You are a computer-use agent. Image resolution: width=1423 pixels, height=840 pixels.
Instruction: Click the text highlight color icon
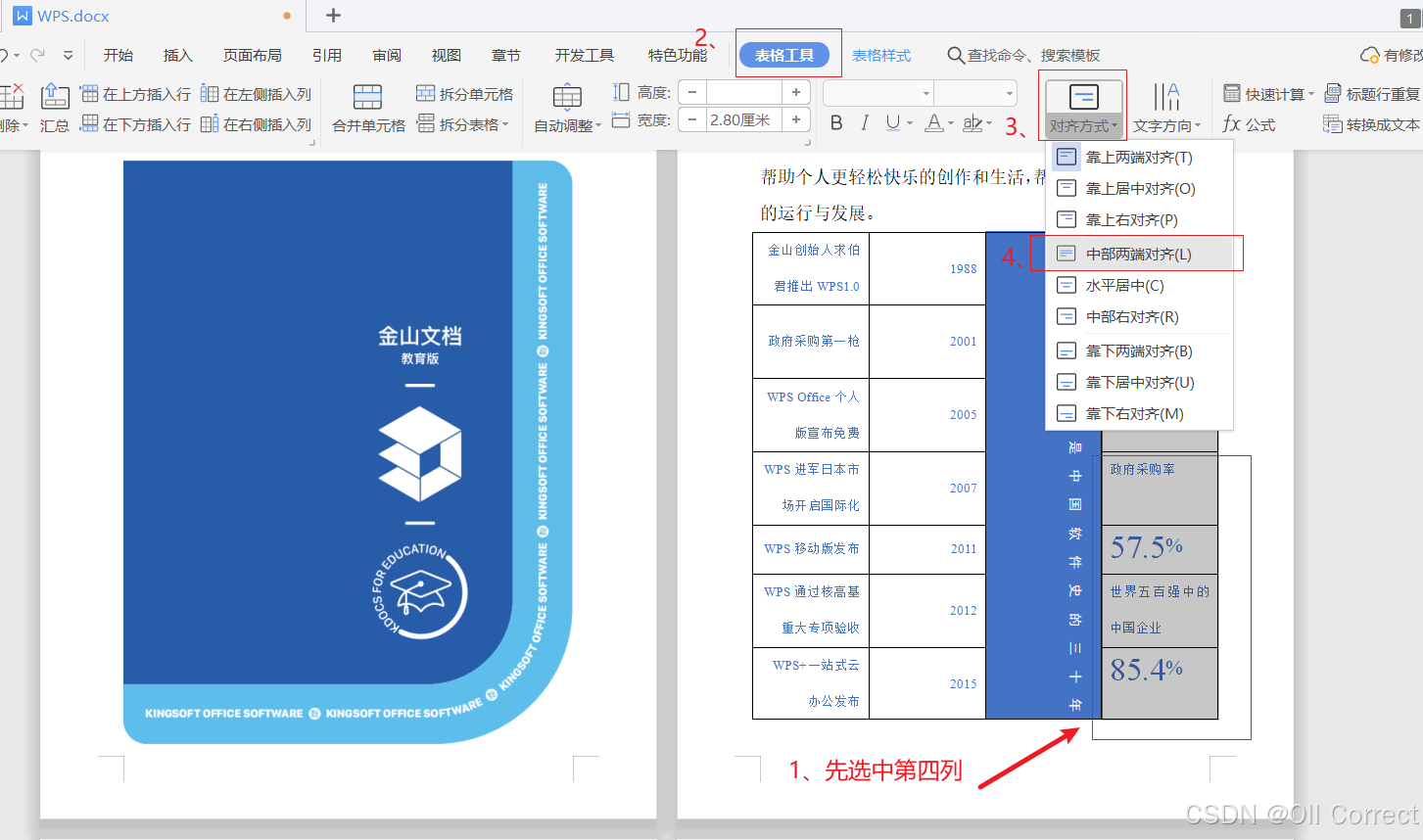pos(972,122)
